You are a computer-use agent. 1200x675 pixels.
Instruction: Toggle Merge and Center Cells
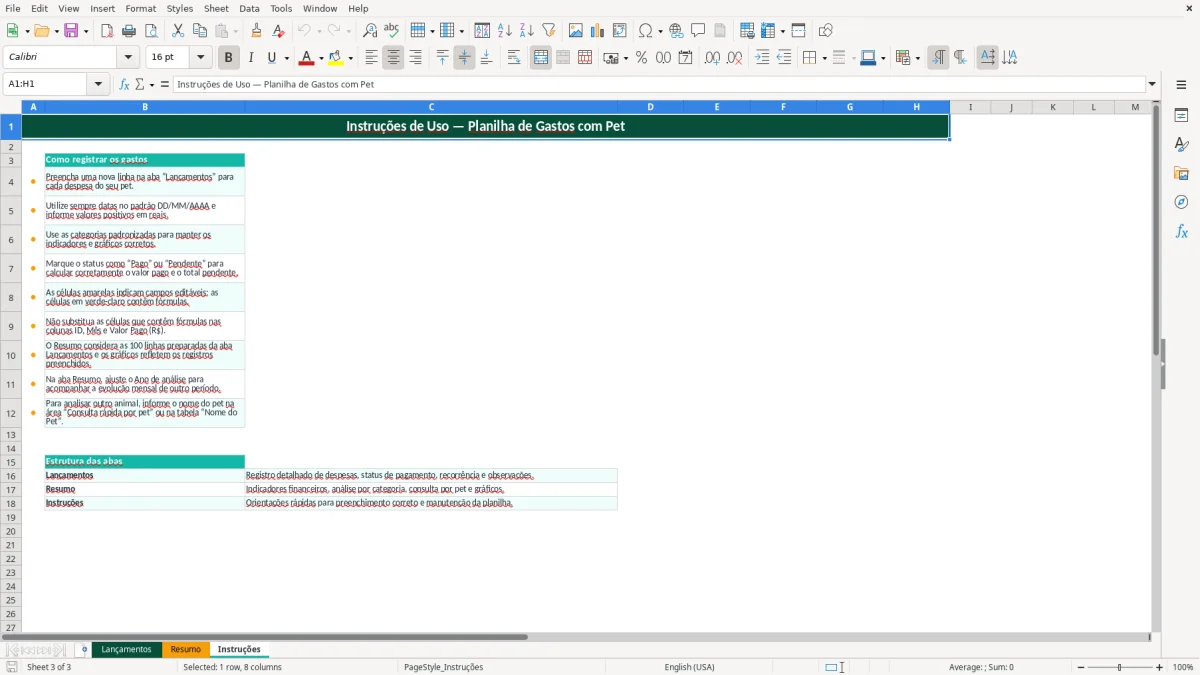point(541,58)
